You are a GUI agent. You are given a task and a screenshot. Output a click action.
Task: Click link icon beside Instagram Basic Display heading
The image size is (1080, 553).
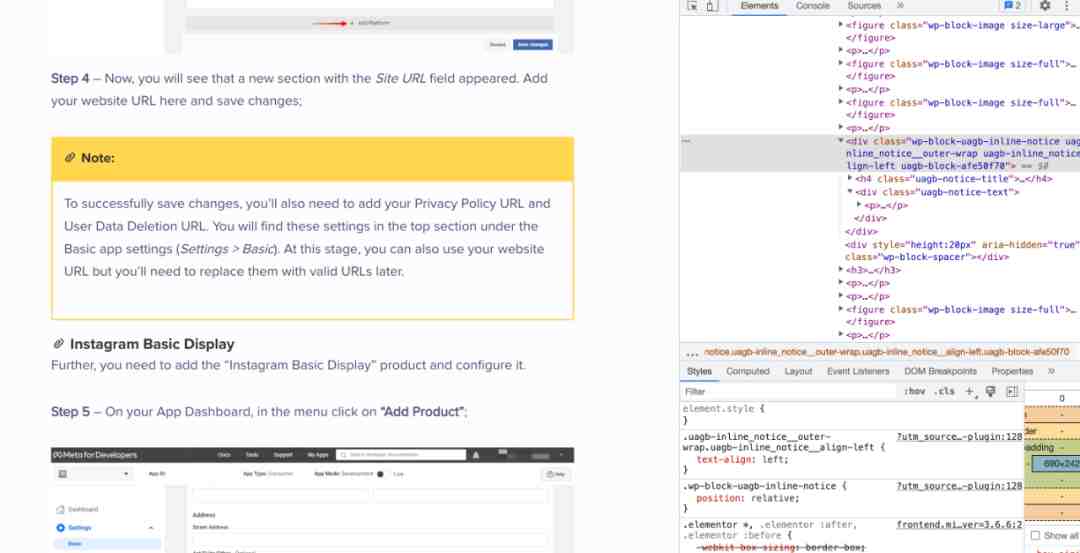[x=58, y=344]
